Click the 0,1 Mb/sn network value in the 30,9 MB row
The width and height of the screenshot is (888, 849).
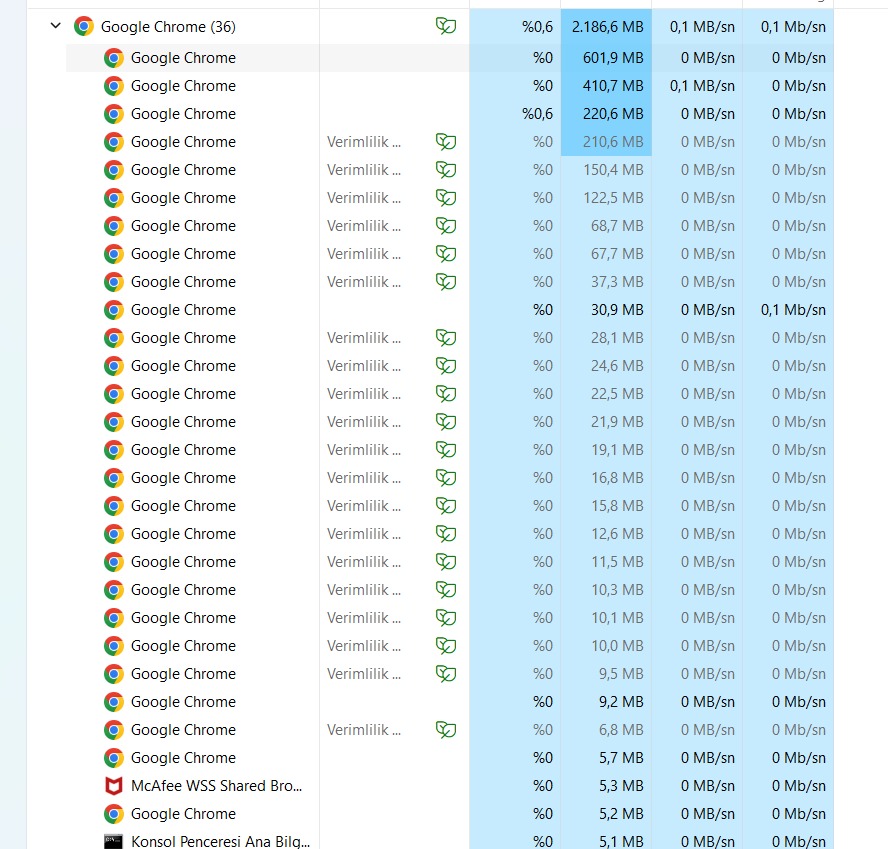pos(793,310)
